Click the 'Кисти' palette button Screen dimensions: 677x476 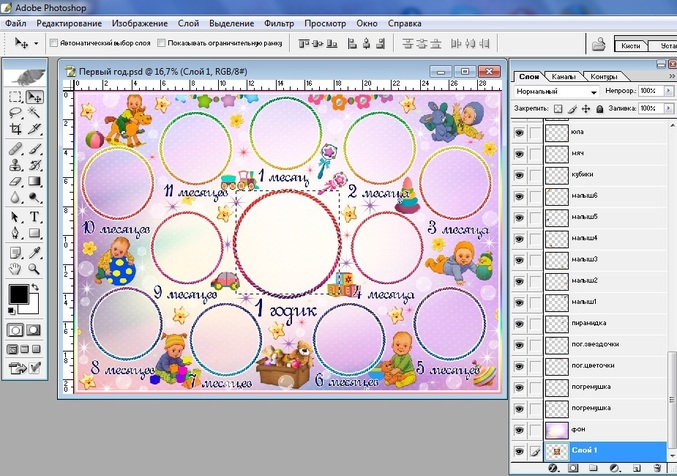click(x=630, y=46)
